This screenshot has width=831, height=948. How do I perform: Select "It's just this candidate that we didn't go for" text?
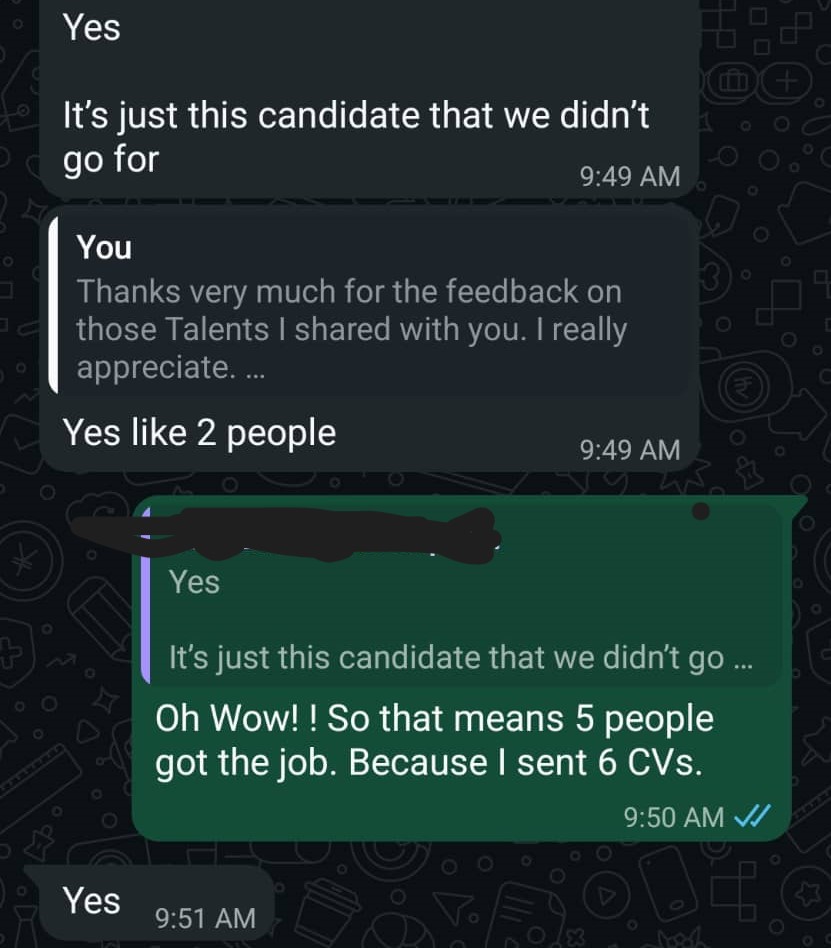(x=356, y=136)
